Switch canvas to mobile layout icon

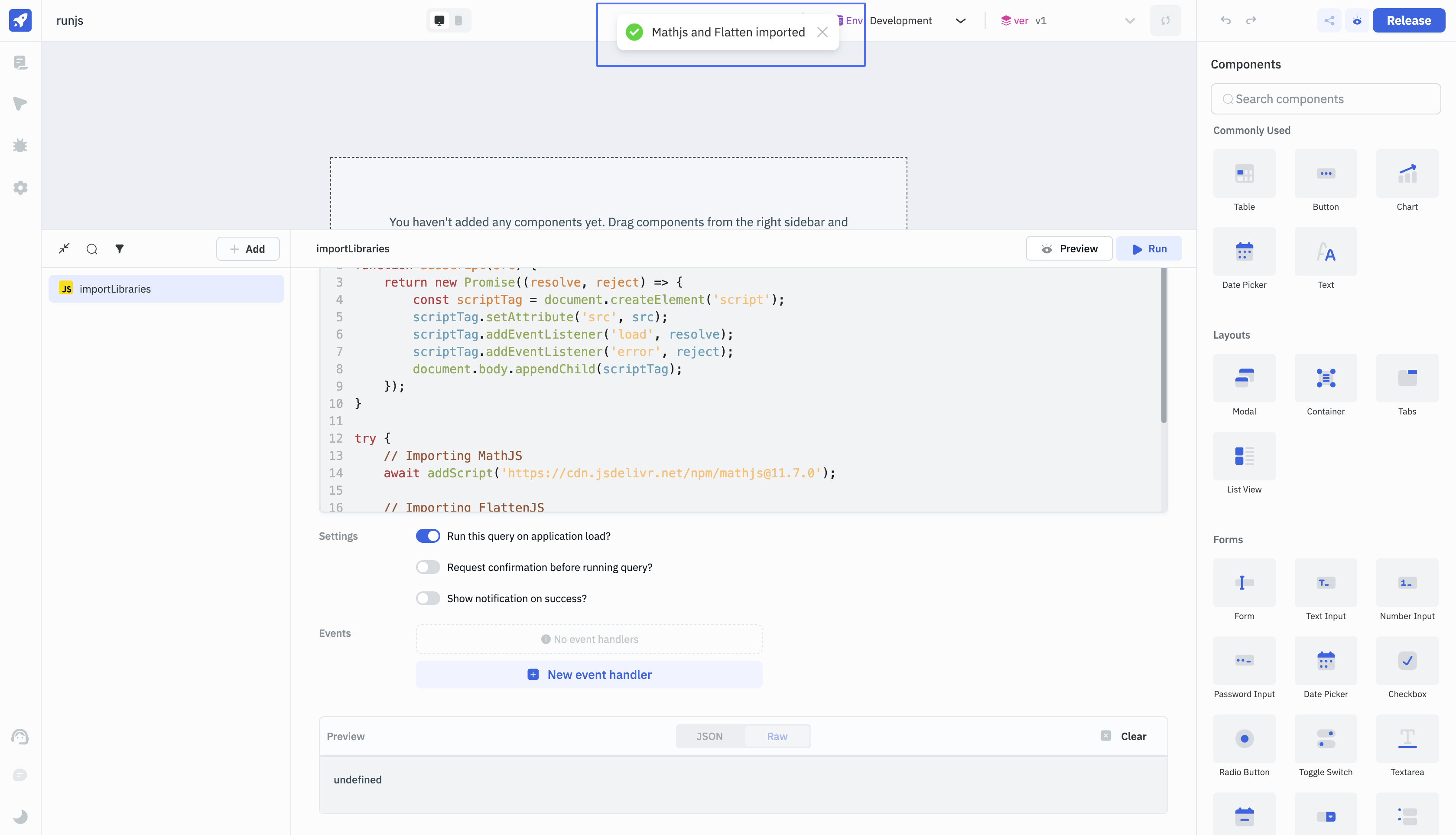[458, 21]
